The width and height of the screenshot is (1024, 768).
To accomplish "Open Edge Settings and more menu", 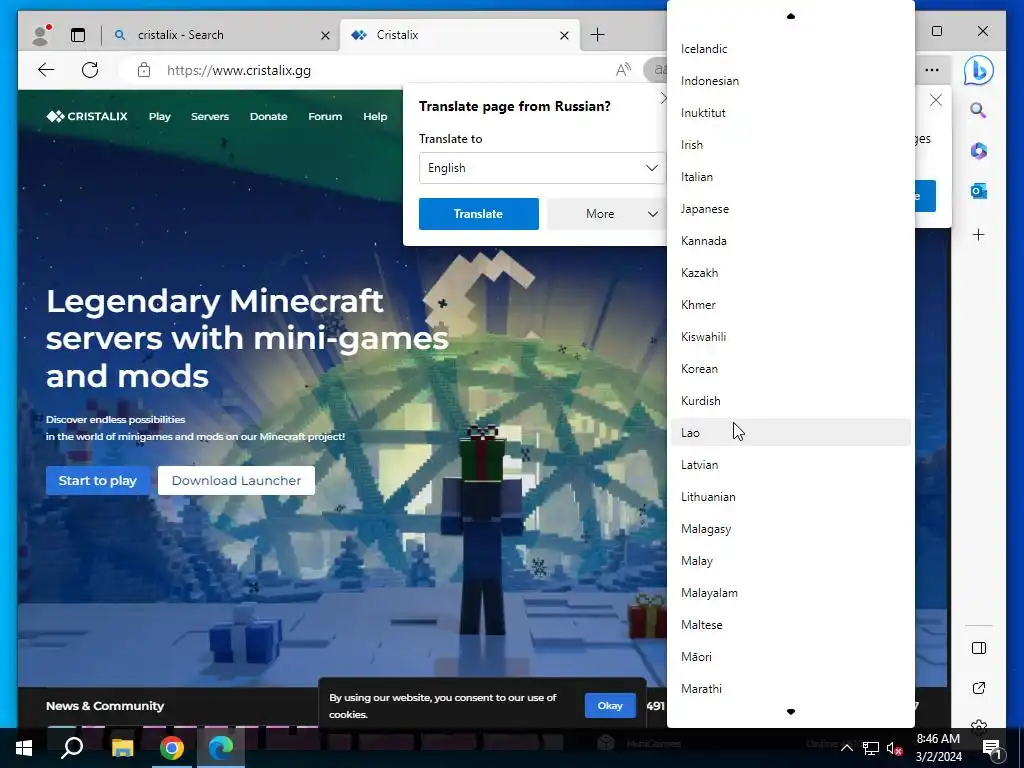I will click(x=932, y=70).
